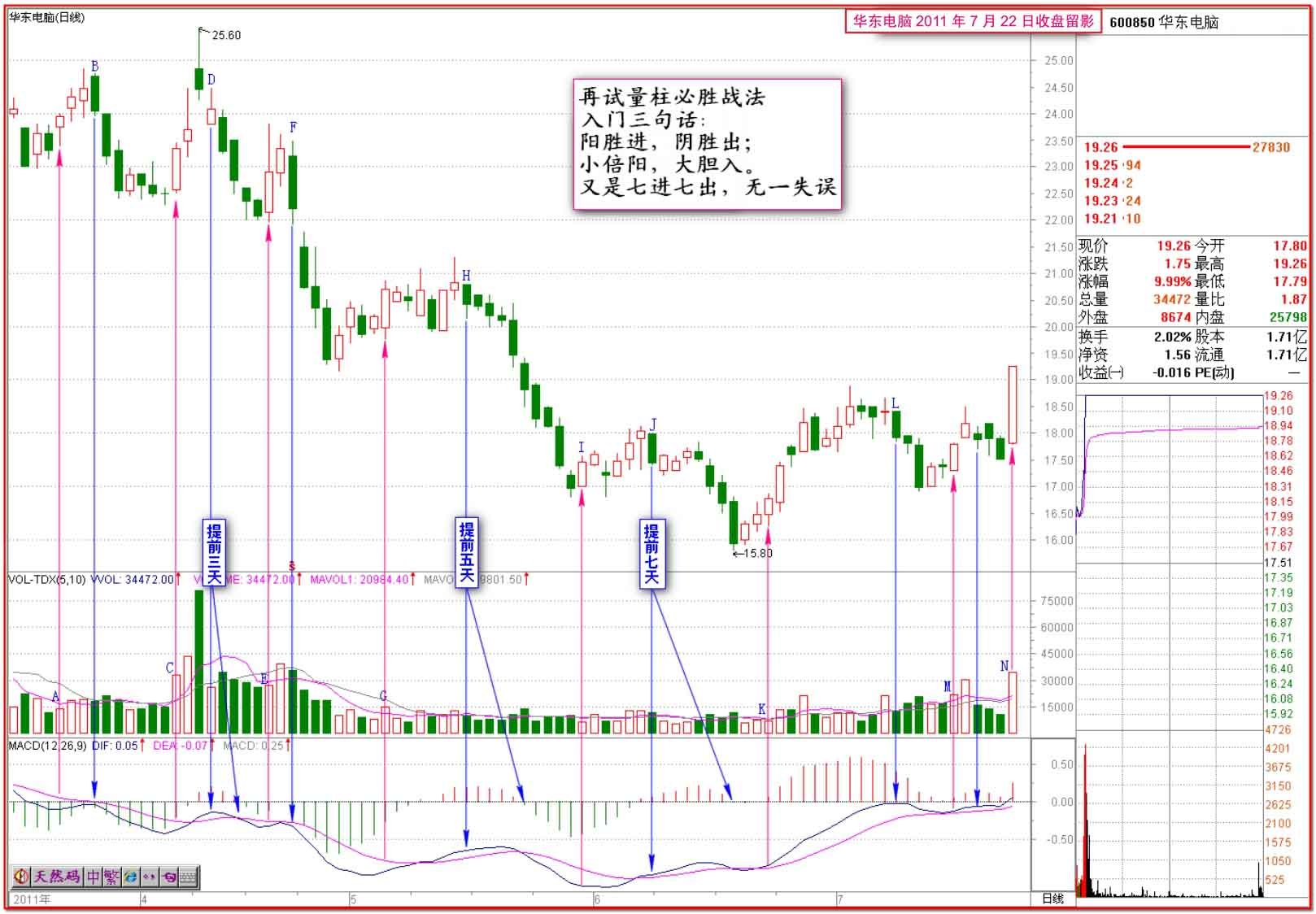Click the month 6 timeline marker
The image size is (1316, 914).
pos(597,899)
